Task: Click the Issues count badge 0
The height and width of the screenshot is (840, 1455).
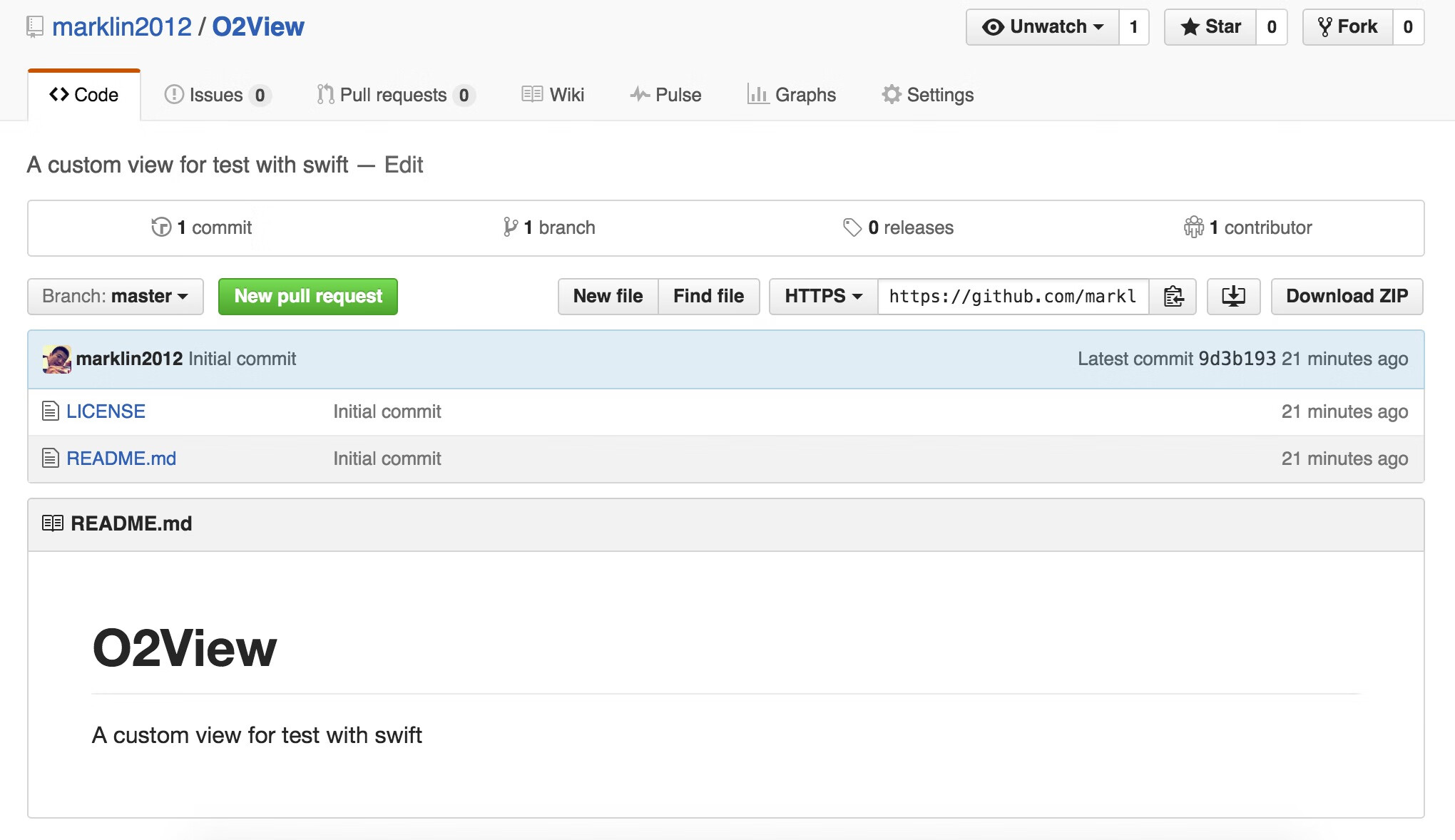Action: [x=260, y=95]
